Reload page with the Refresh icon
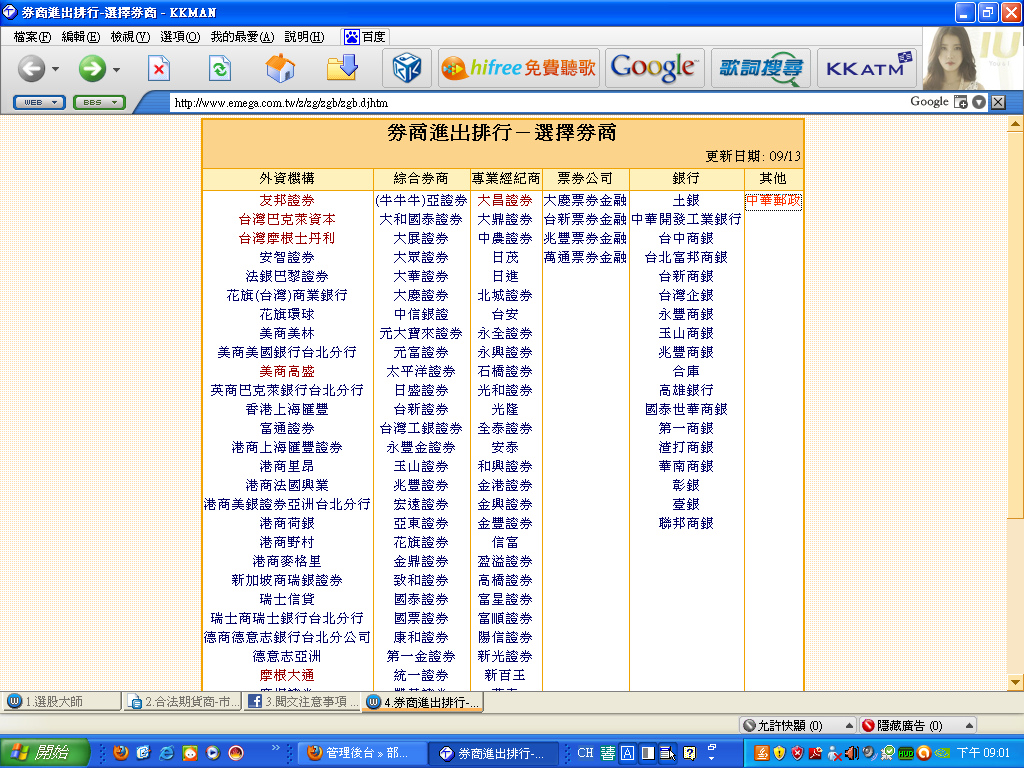The image size is (1024, 768). click(x=219, y=69)
